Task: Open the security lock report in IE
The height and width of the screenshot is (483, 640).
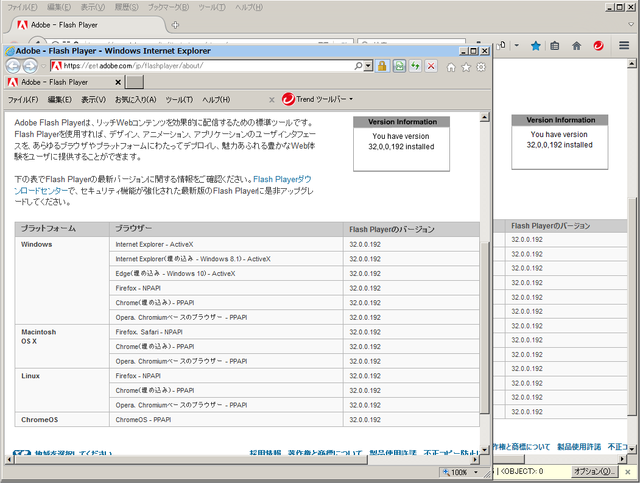Action: click(x=382, y=66)
